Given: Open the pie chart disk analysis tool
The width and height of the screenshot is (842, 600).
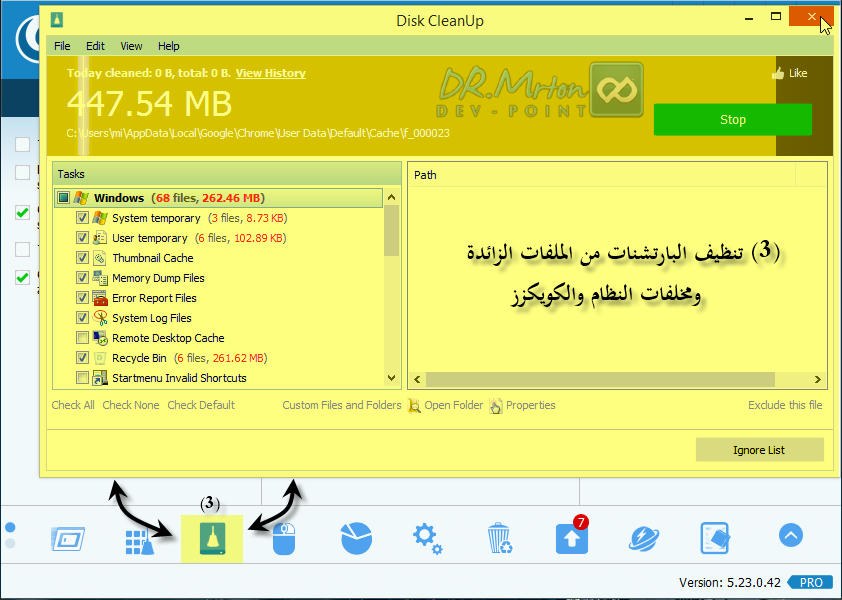Looking at the screenshot, I should (356, 538).
